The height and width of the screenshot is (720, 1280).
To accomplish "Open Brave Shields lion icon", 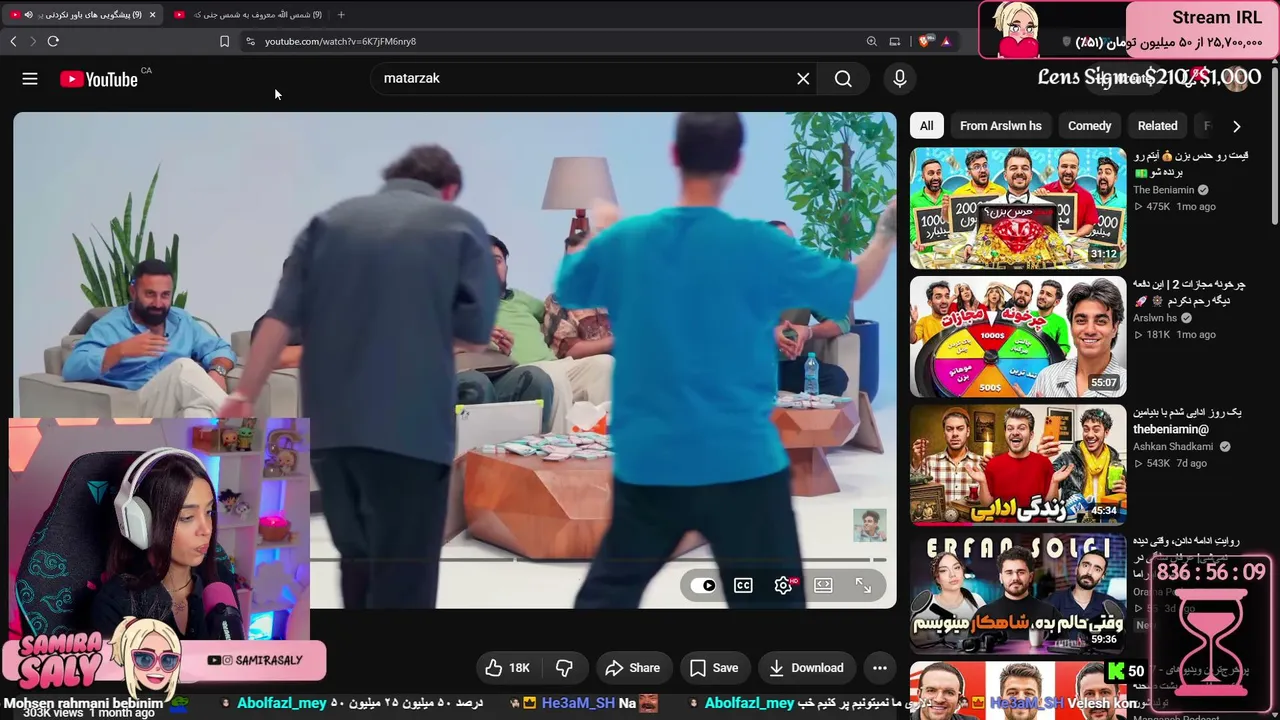I will 924,41.
